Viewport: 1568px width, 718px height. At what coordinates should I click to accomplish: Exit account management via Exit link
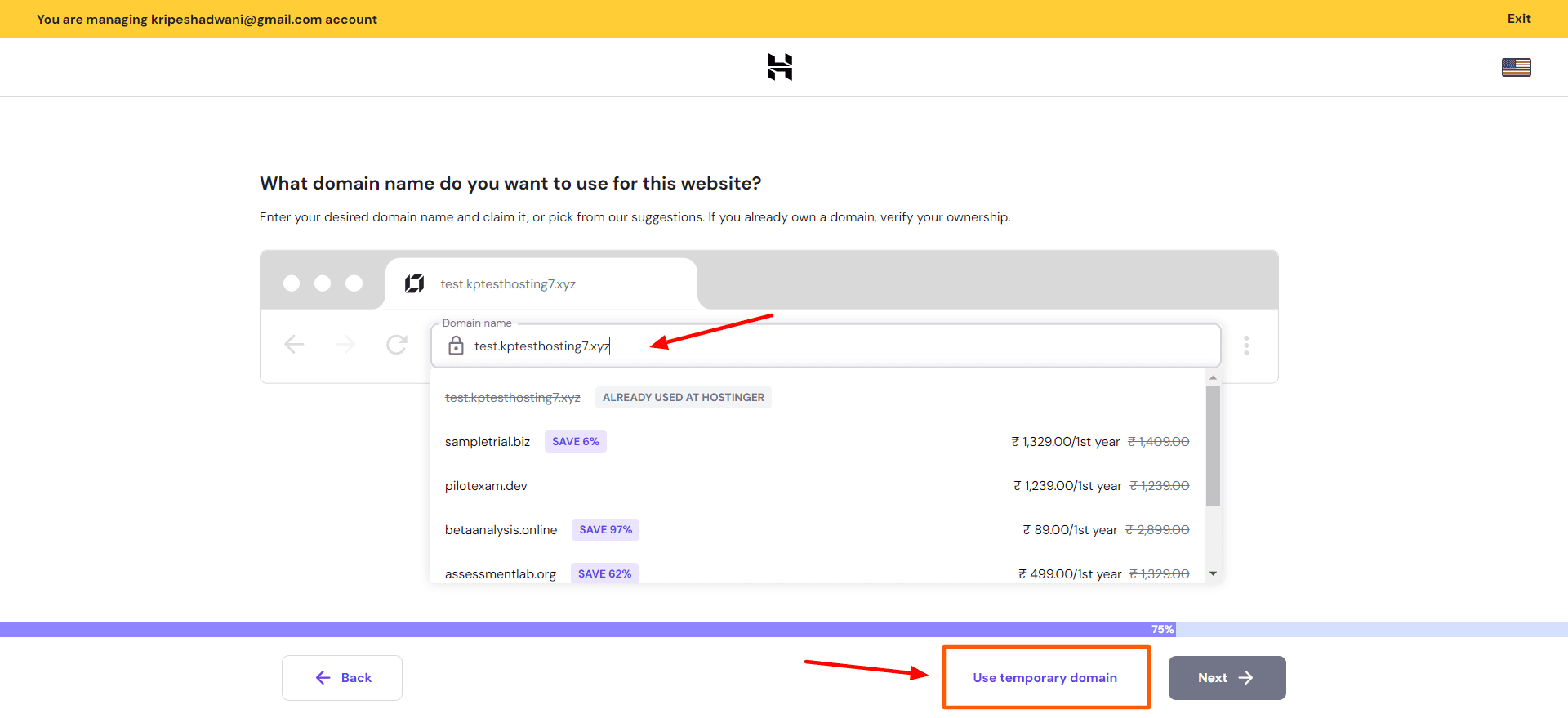(1518, 19)
